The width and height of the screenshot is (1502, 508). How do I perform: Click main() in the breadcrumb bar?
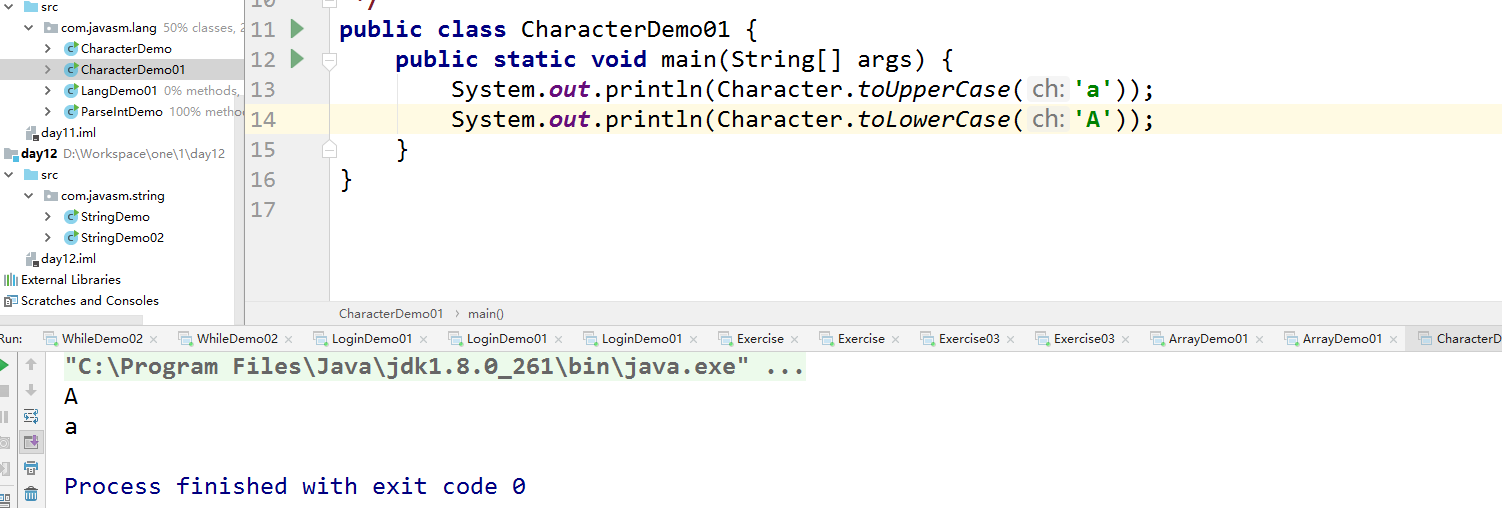486,314
